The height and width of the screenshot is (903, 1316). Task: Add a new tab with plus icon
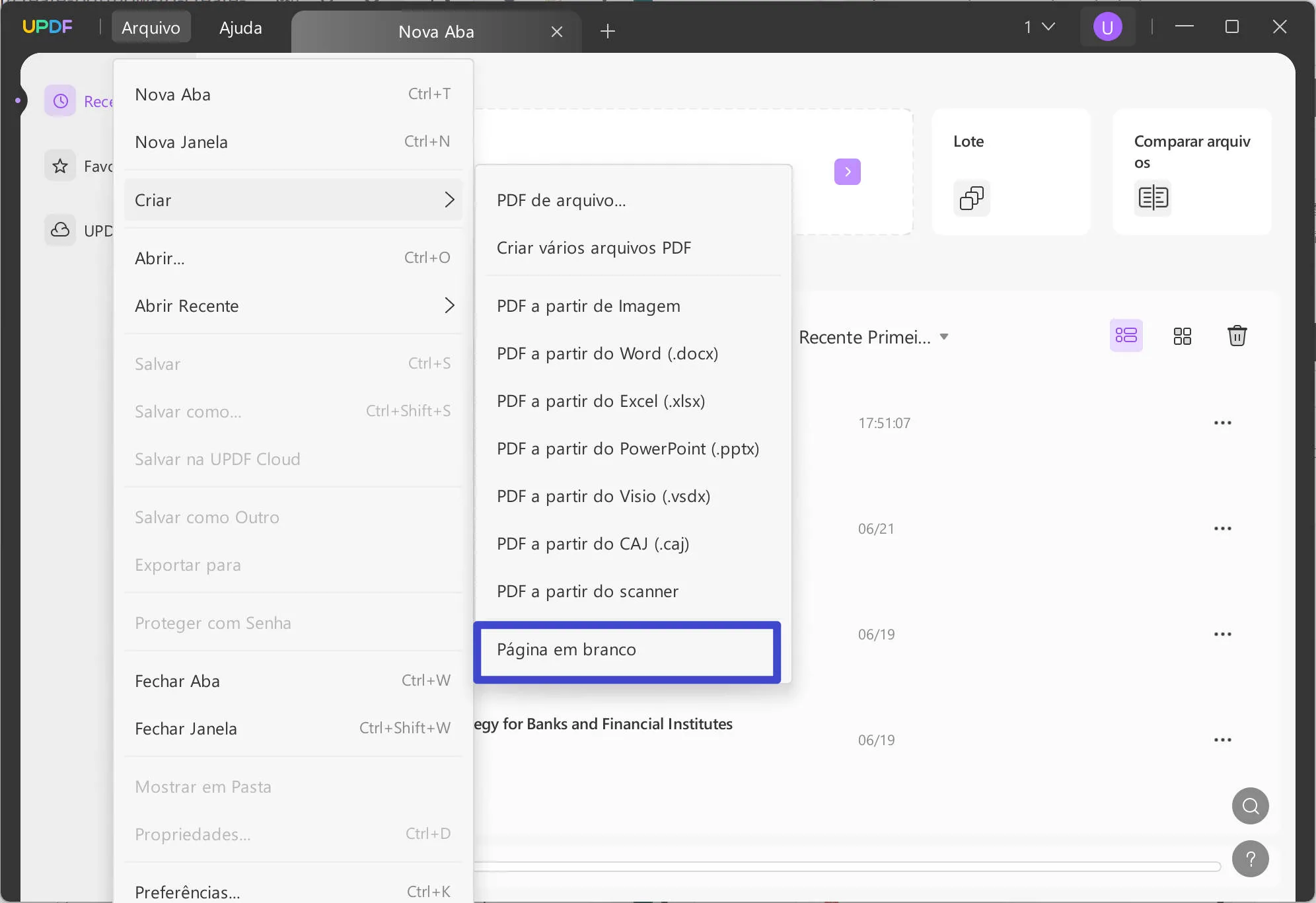point(608,31)
